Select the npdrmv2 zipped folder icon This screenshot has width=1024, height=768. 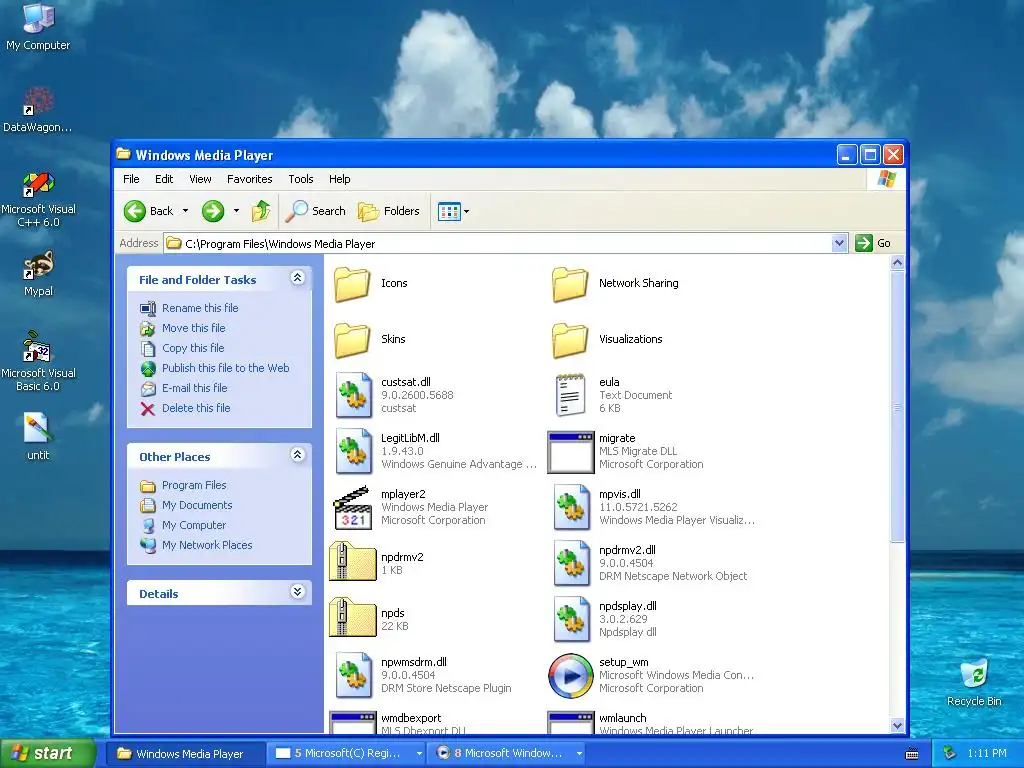click(353, 562)
